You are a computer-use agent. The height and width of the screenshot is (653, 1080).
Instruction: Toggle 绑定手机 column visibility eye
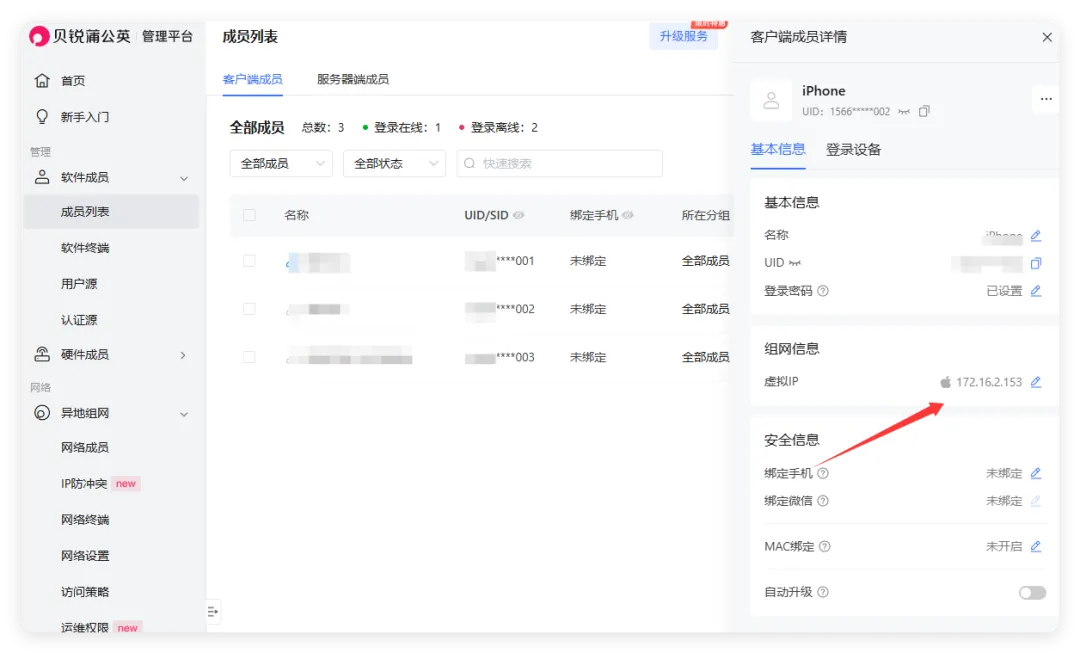tap(627, 215)
